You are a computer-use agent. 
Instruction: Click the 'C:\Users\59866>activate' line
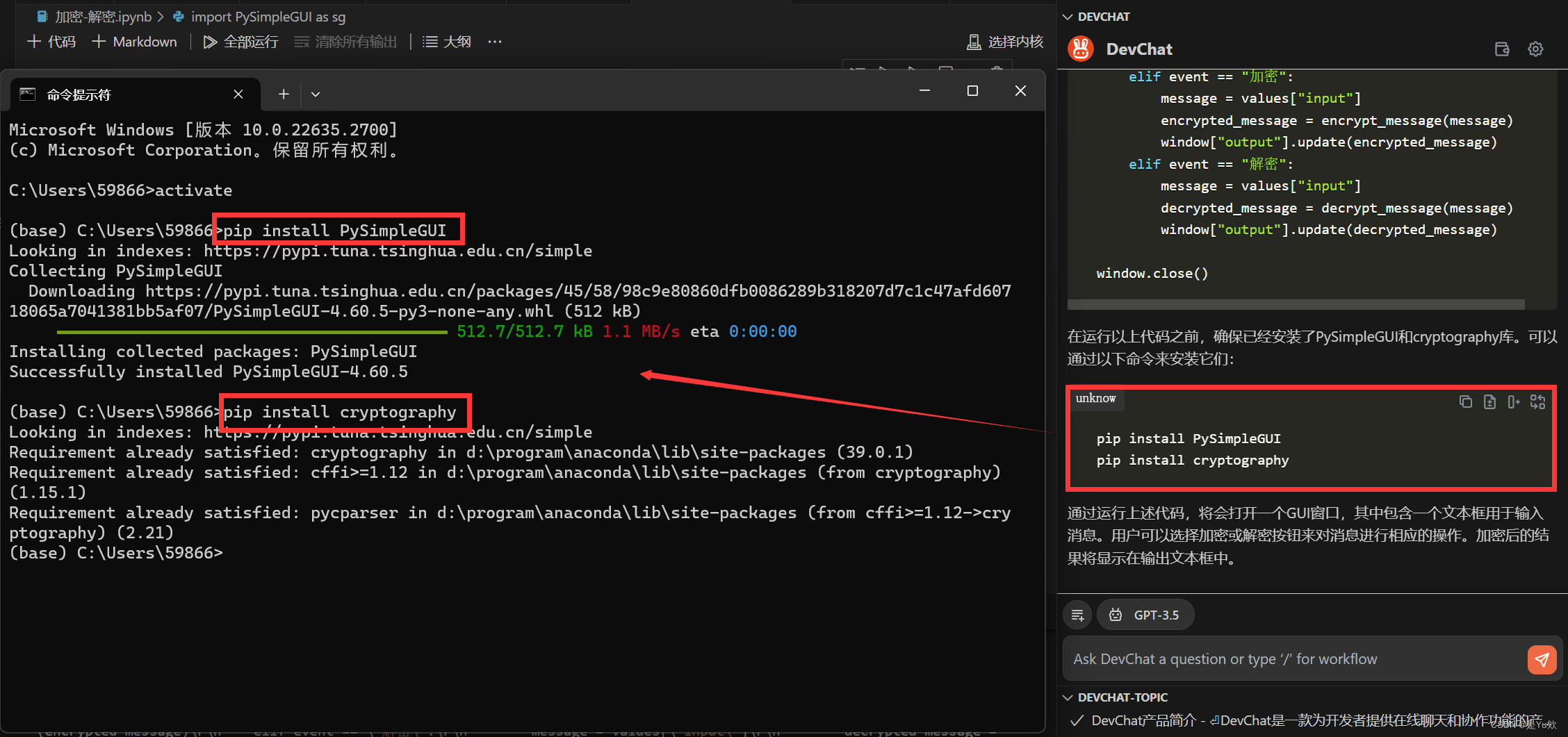120,190
